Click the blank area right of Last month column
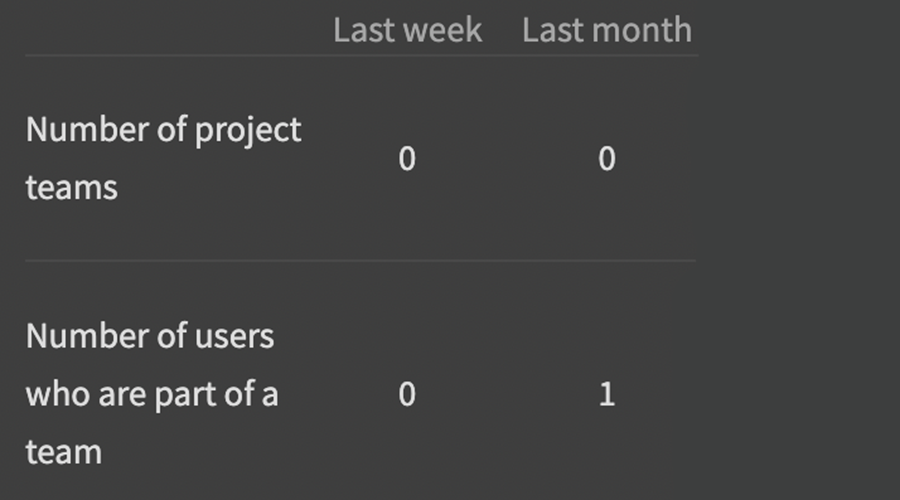The image size is (900, 500). tap(800, 250)
